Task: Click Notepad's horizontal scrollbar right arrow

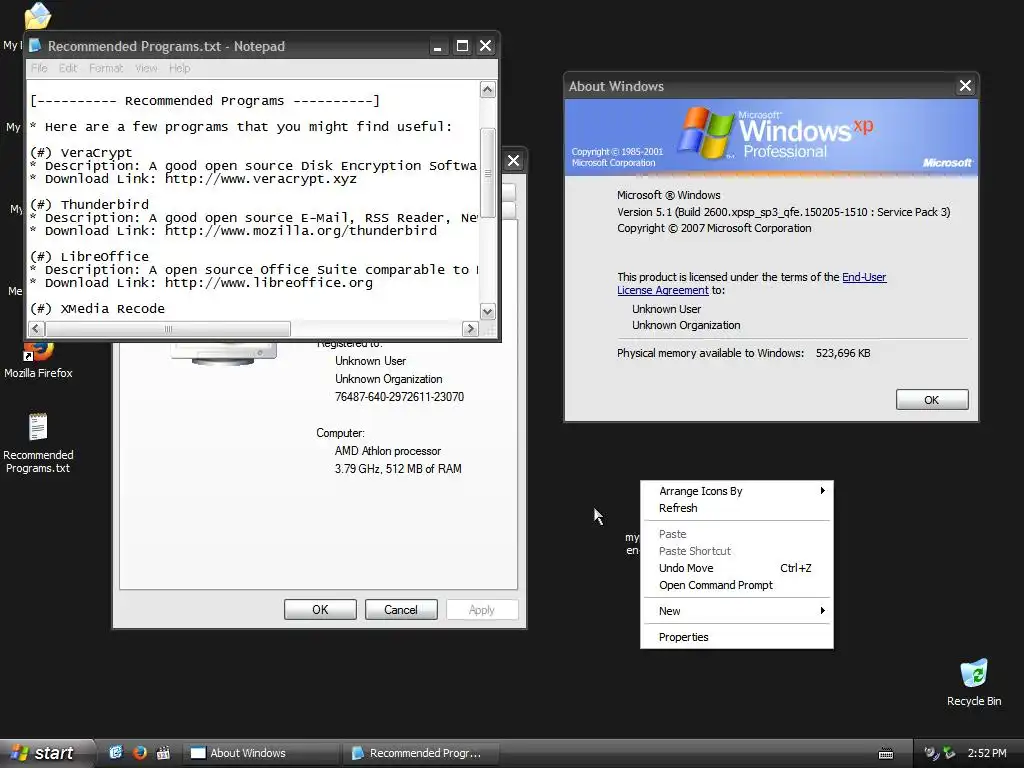Action: pos(470,328)
